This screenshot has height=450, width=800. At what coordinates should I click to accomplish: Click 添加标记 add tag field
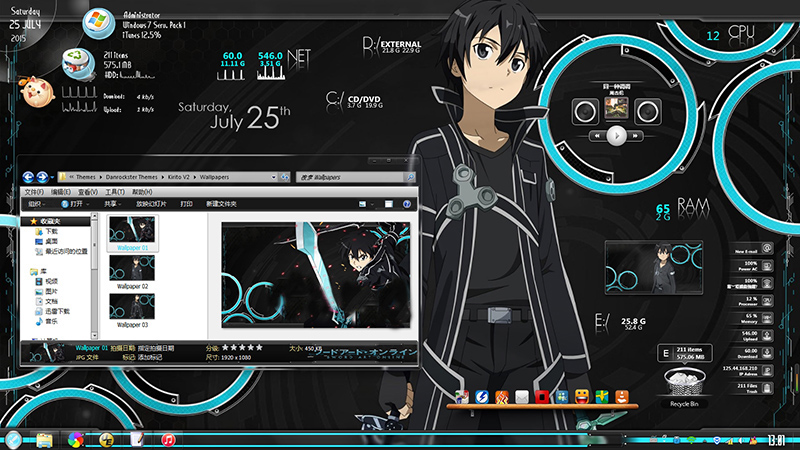click(149, 357)
